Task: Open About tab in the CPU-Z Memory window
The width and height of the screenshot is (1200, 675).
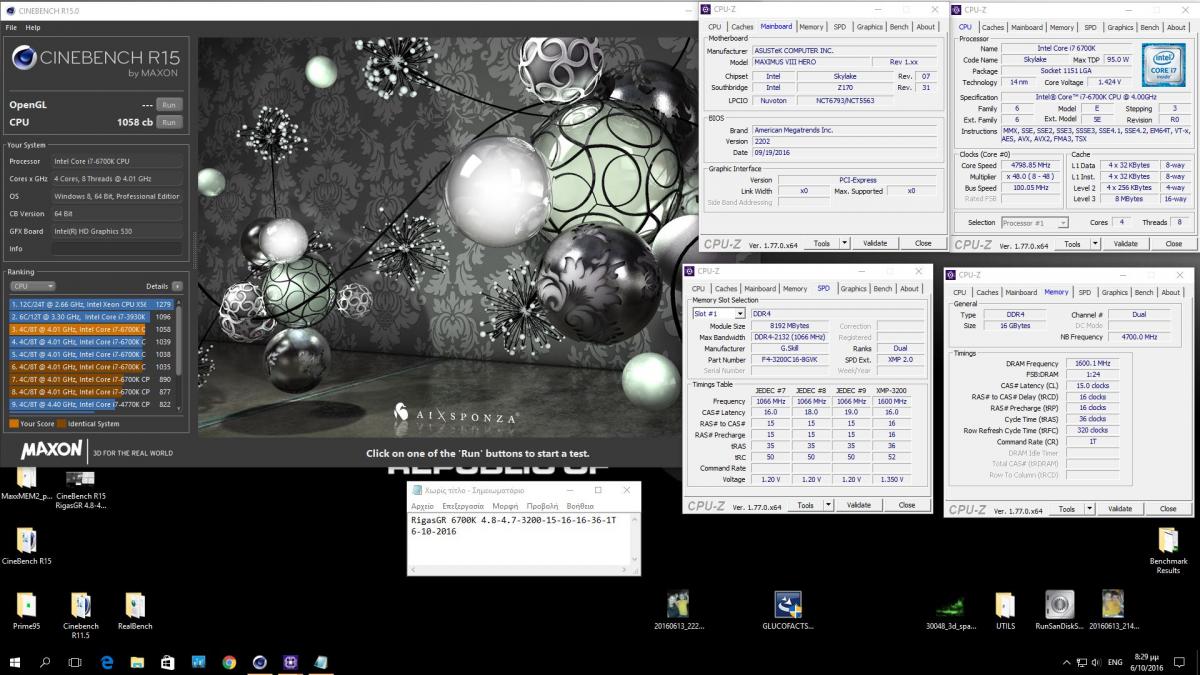Action: [1172, 292]
